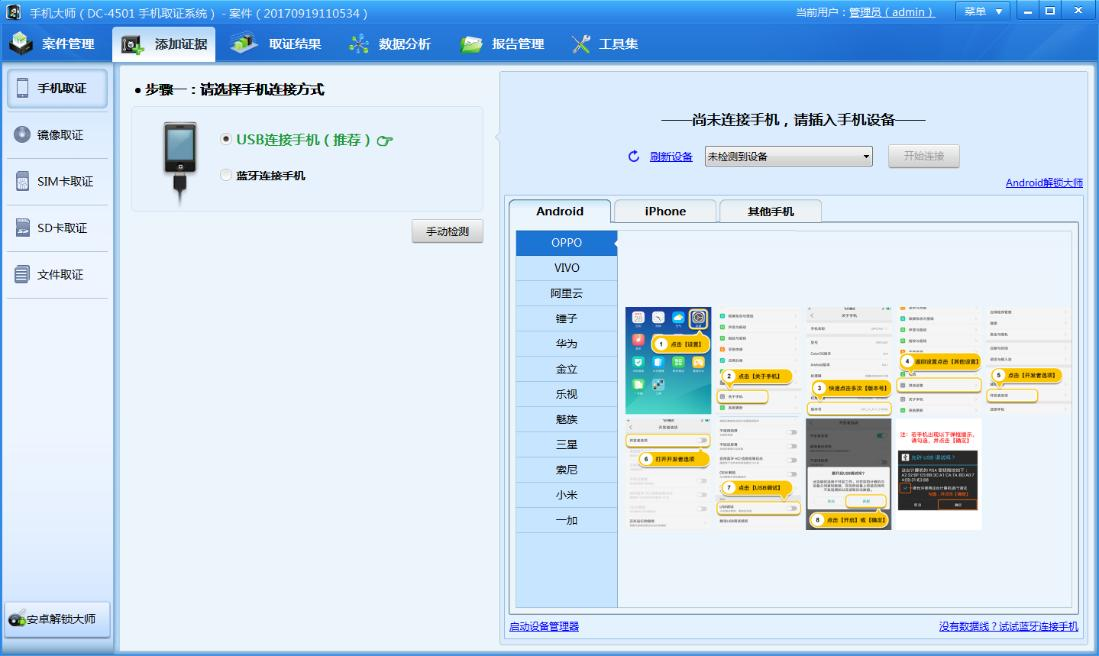Click the OPPO USB debugging guide image
Screen dimensions: 1099x656
[848, 418]
